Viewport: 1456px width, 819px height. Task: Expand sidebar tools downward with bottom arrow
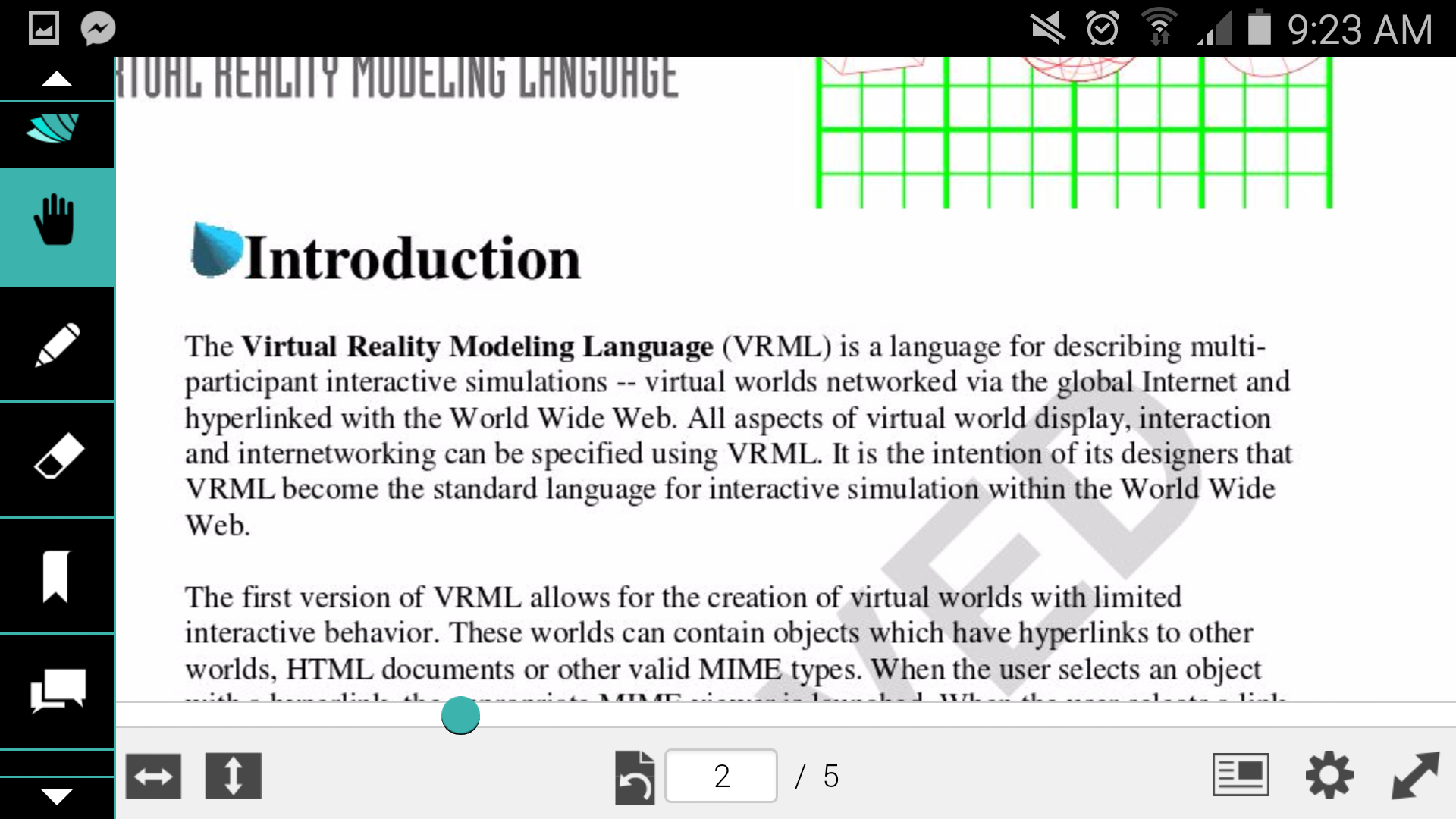pyautogui.click(x=57, y=797)
